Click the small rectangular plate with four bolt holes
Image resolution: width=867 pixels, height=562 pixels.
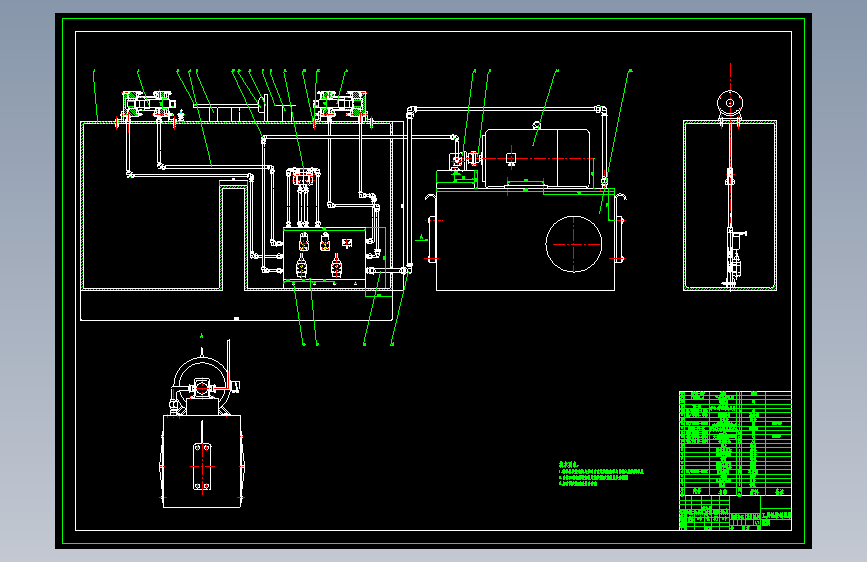coord(202,466)
